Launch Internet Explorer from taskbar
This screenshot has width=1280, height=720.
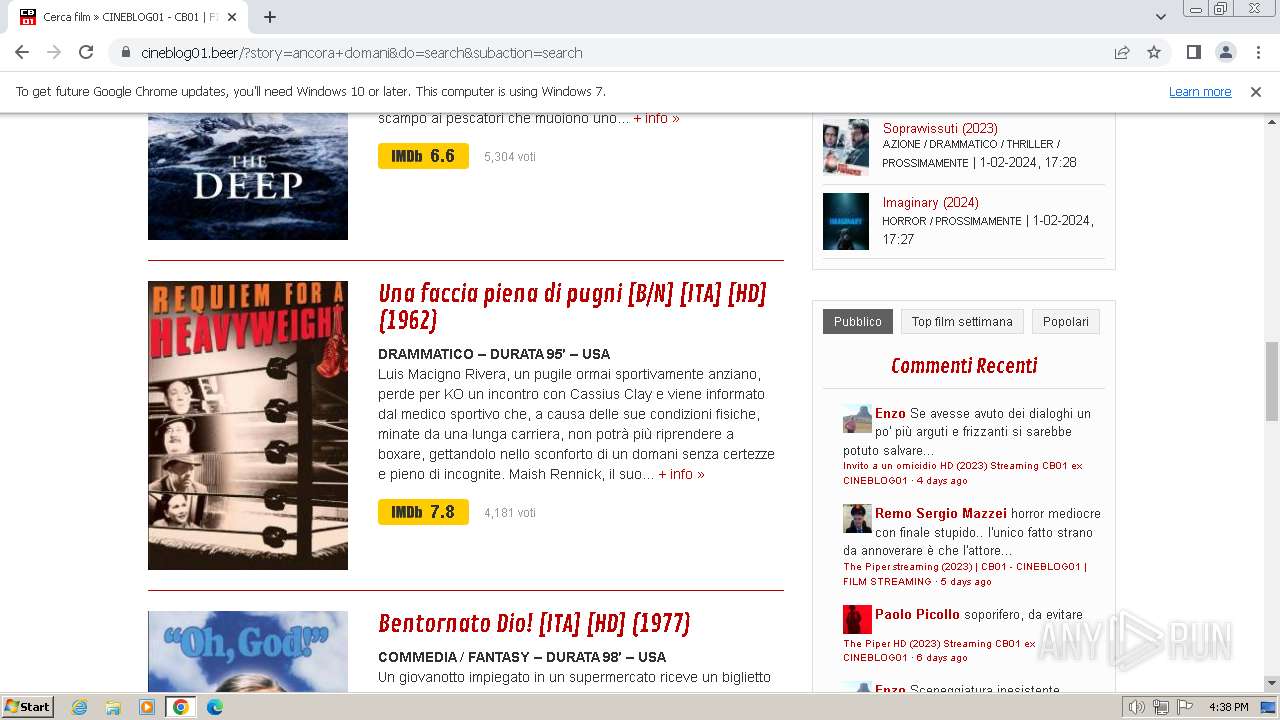(x=79, y=707)
